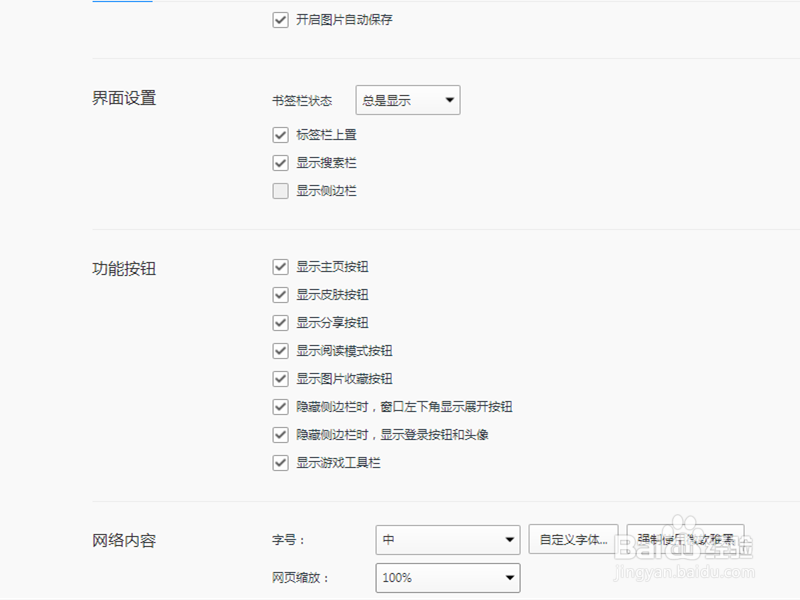Disable 显示搜索栏 (show search bar)

(279, 162)
